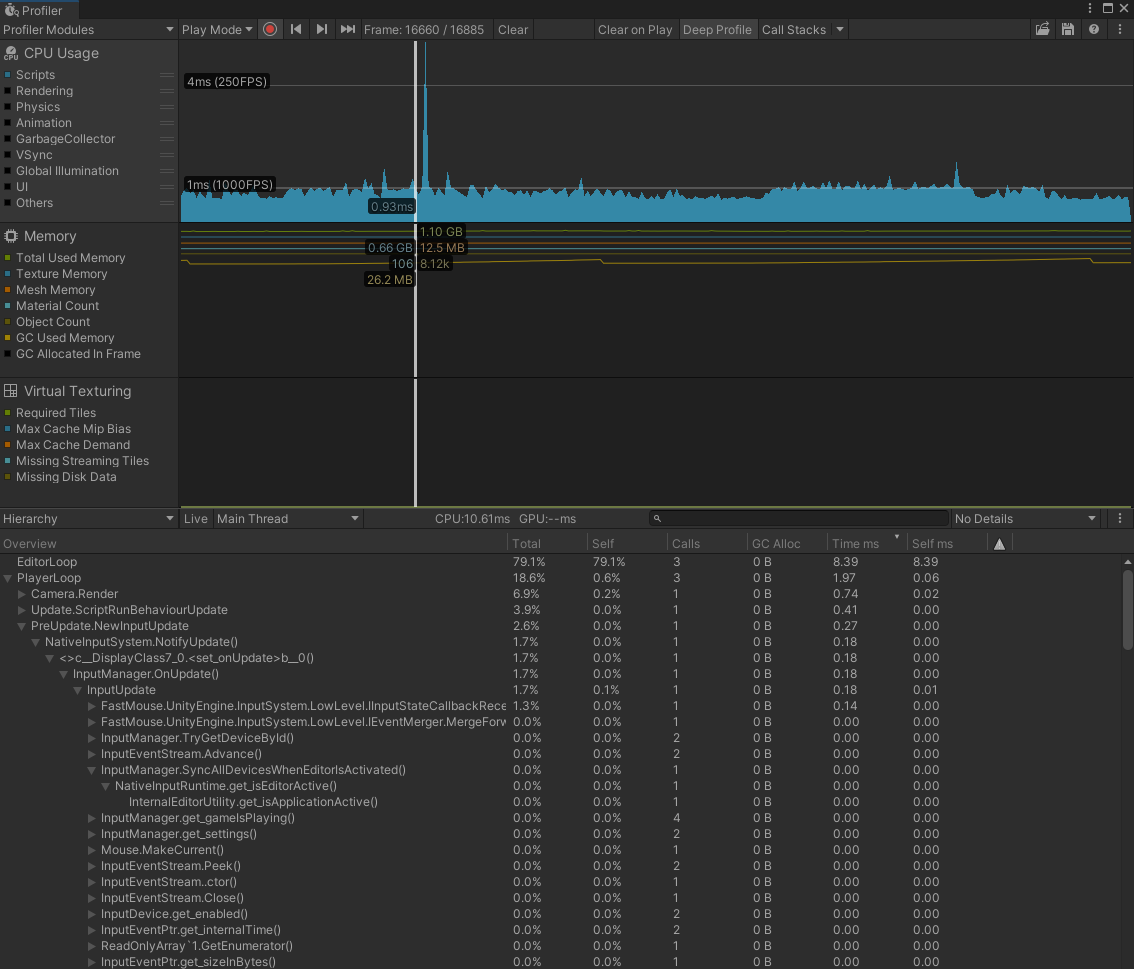Viewport: 1134px width, 969px height.
Task: Open the profiler window overflow menu
Action: (1119, 29)
